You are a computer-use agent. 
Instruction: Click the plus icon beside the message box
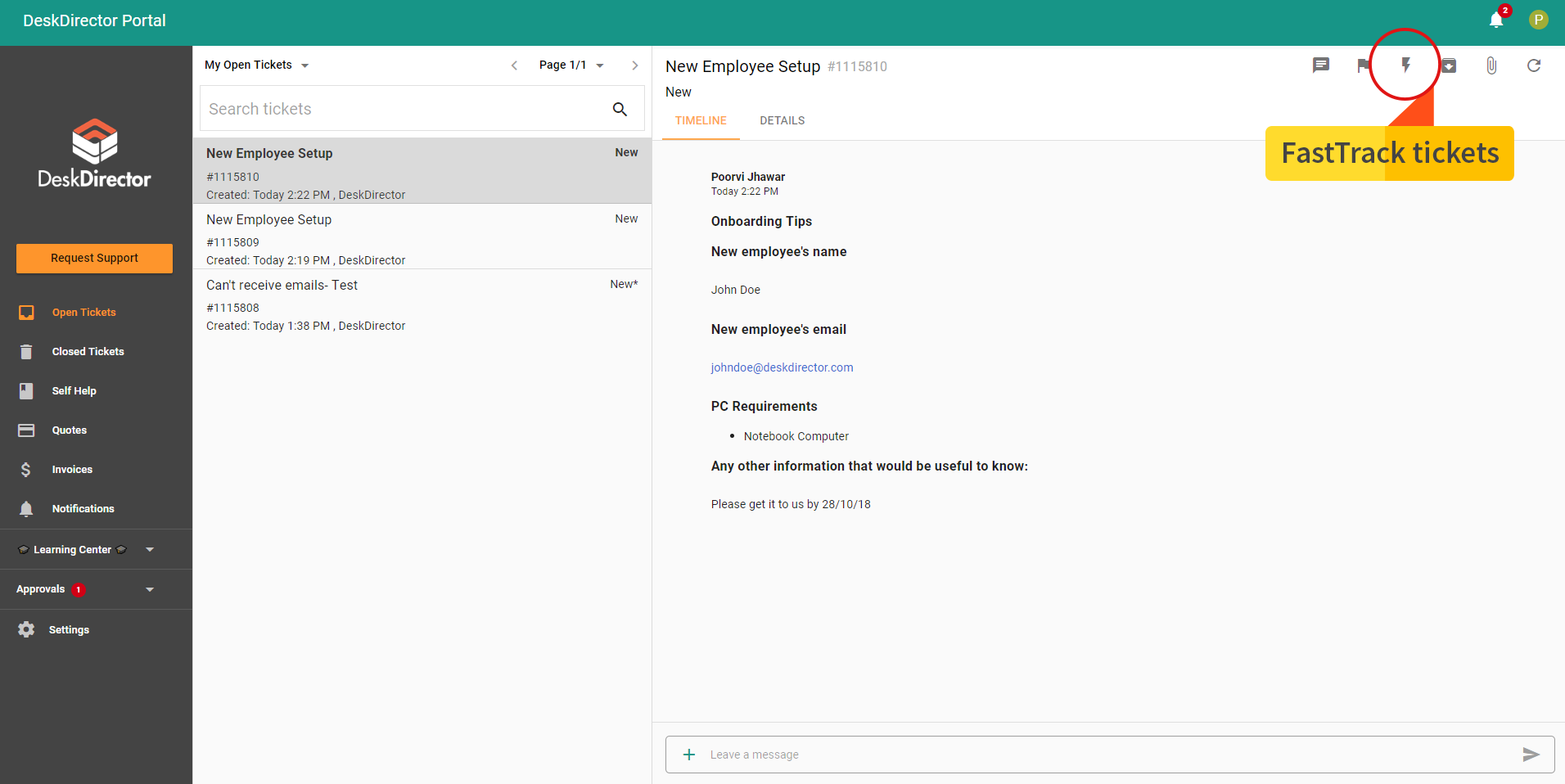689,755
